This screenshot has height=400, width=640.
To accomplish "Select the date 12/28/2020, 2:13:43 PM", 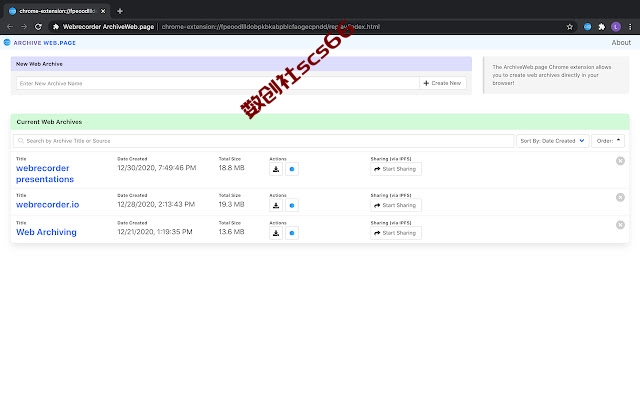I will (x=156, y=204).
